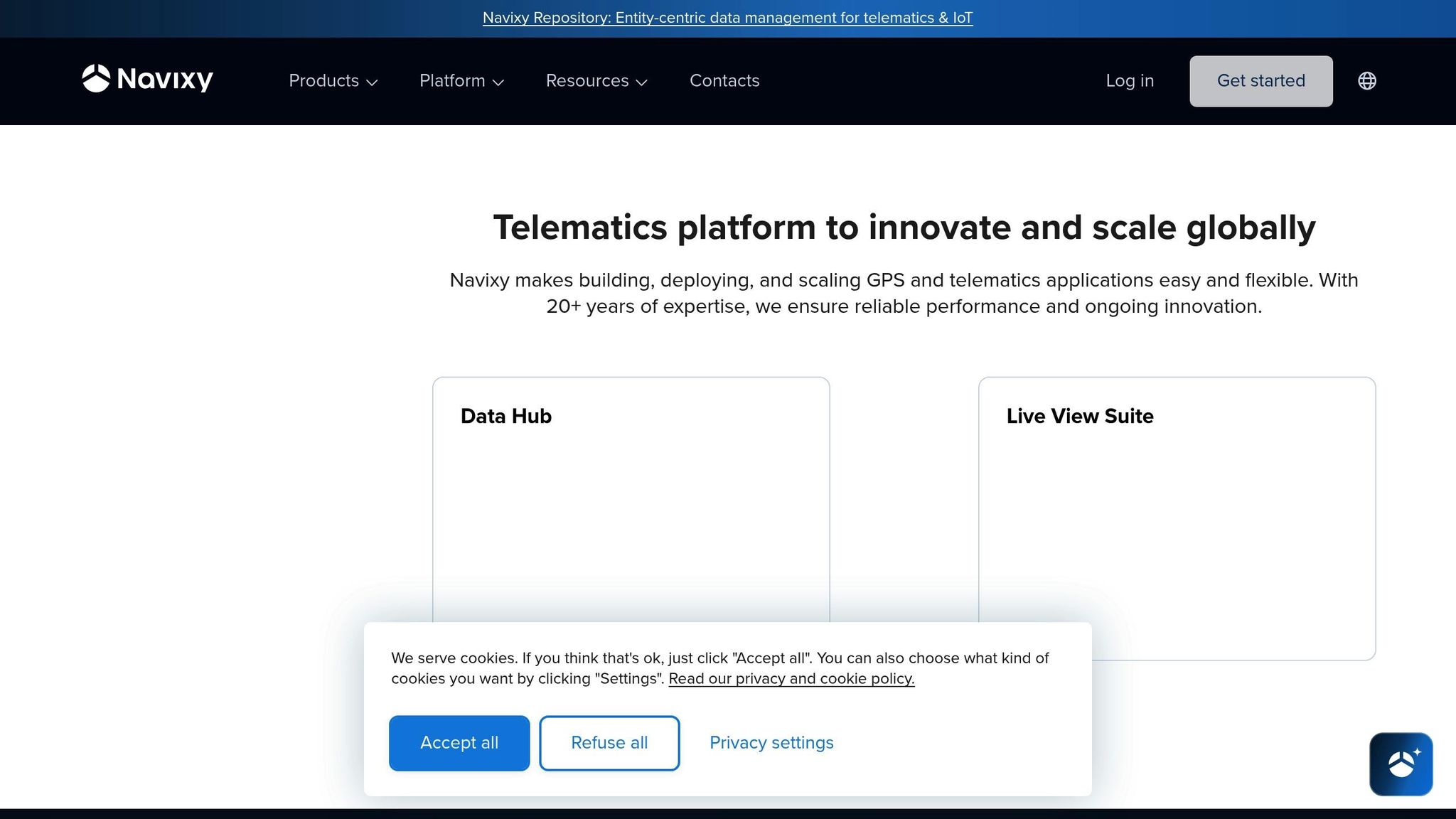Open the language selector globe icon
The width and height of the screenshot is (1456, 819).
tap(1366, 81)
